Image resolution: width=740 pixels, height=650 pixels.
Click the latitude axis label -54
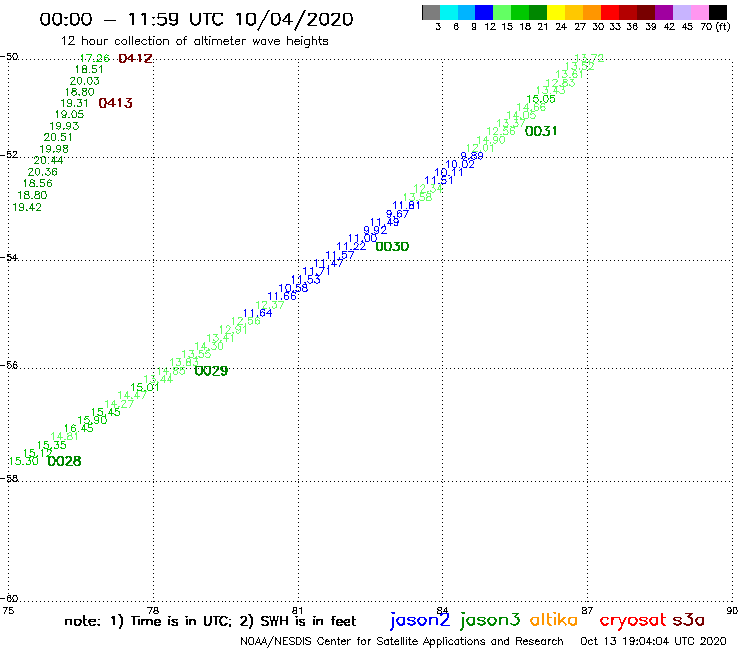pos(9,258)
